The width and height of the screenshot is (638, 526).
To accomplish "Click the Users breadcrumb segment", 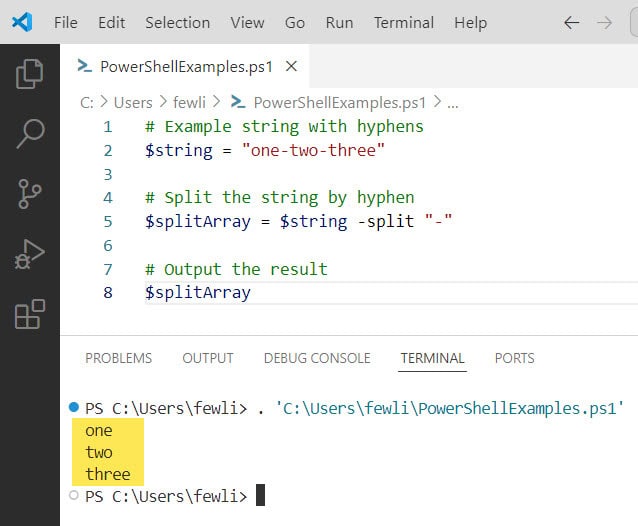I will tap(133, 103).
